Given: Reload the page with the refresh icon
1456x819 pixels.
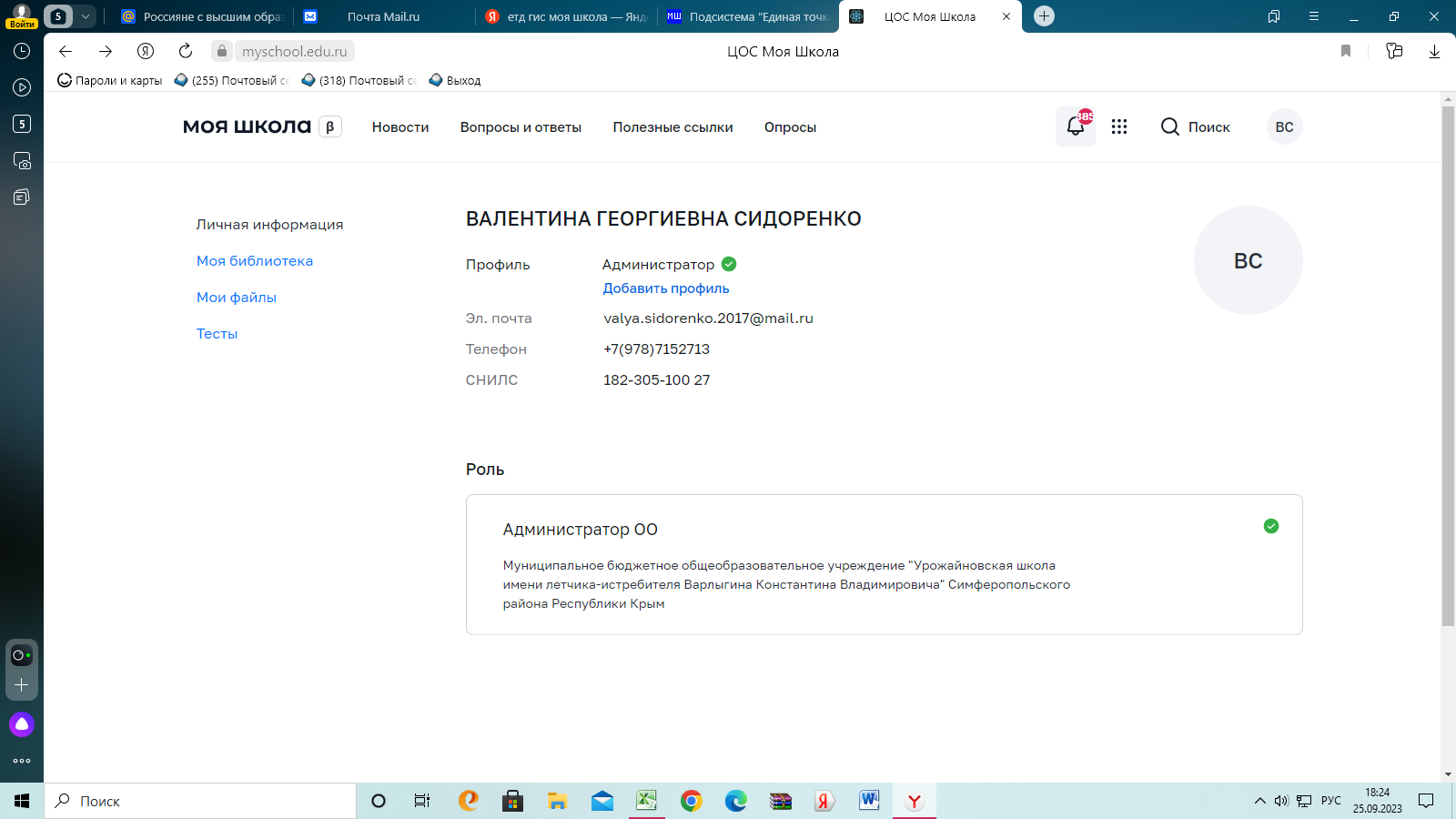Looking at the screenshot, I should pyautogui.click(x=186, y=51).
